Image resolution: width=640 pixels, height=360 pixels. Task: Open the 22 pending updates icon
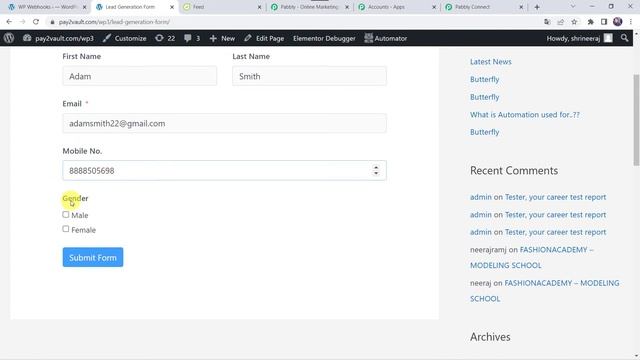[165, 38]
